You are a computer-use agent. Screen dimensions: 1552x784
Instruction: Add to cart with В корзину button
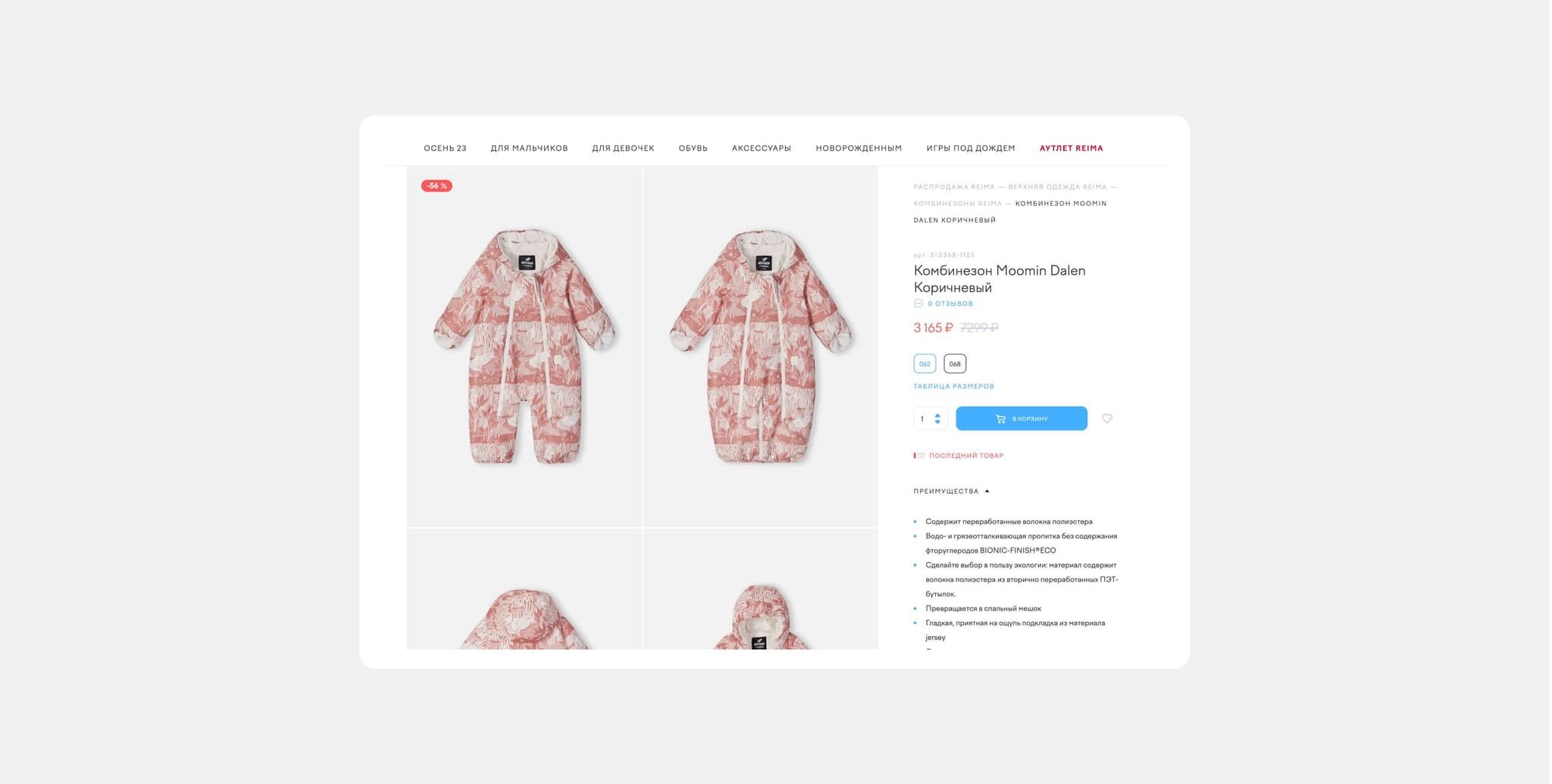[x=1022, y=418]
